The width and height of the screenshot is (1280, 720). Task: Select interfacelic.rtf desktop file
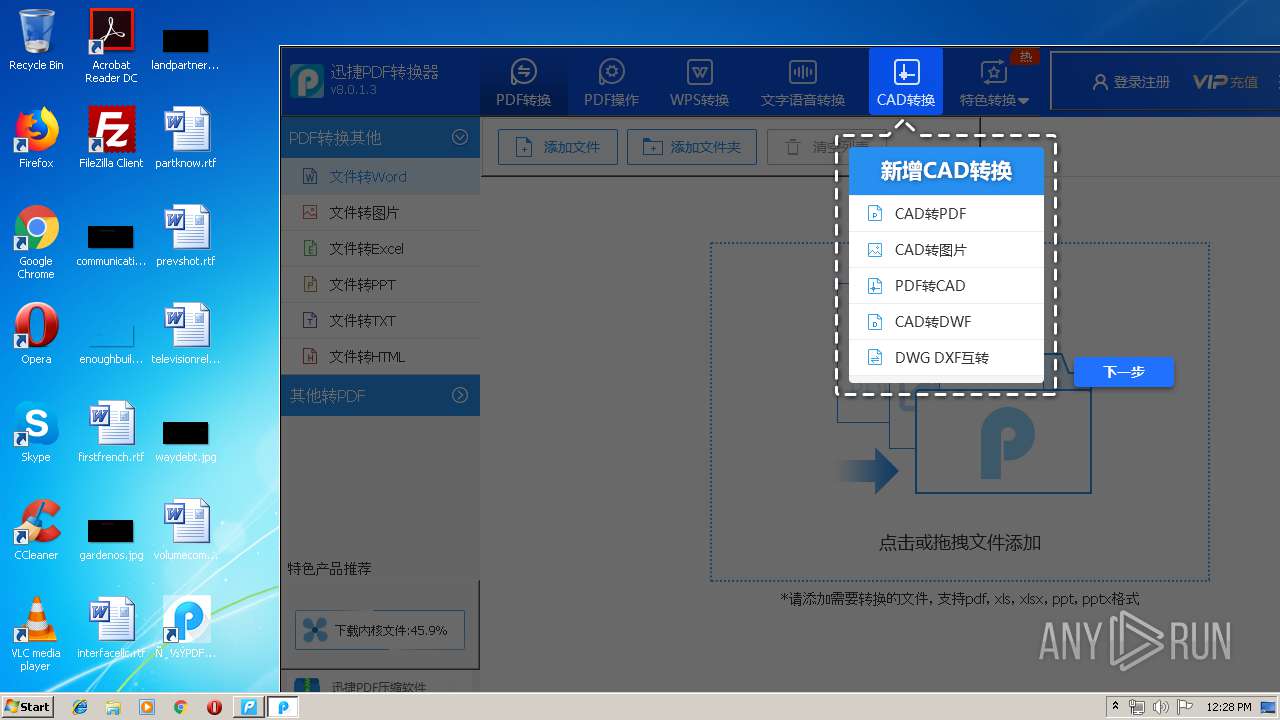[111, 629]
